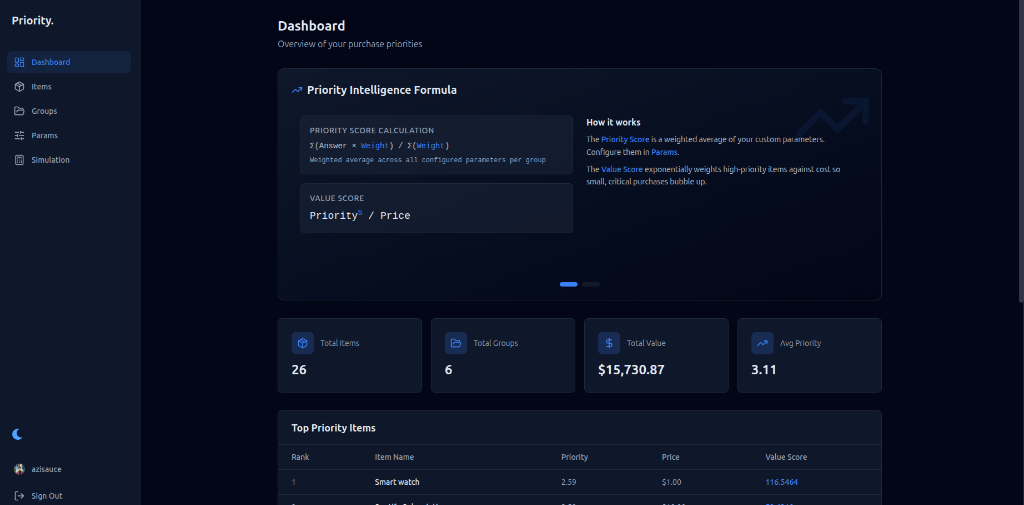Click the Total Groups folder icon card
1024x505 pixels.
[456, 343]
